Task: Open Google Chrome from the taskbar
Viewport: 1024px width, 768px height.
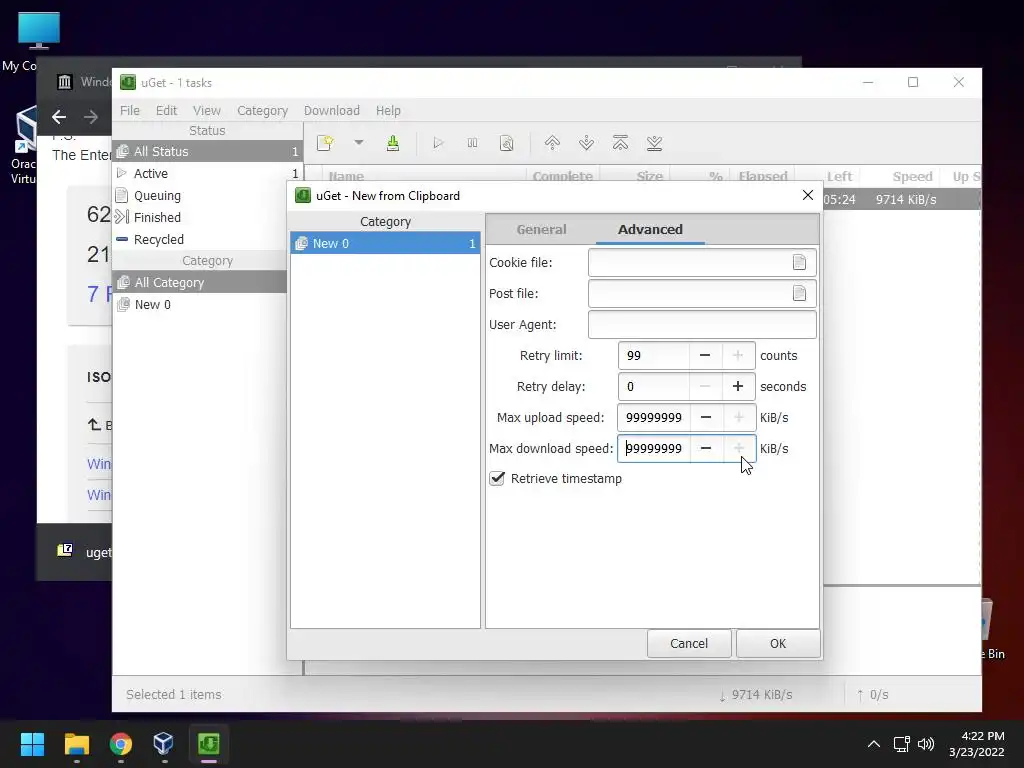Action: pyautogui.click(x=121, y=744)
